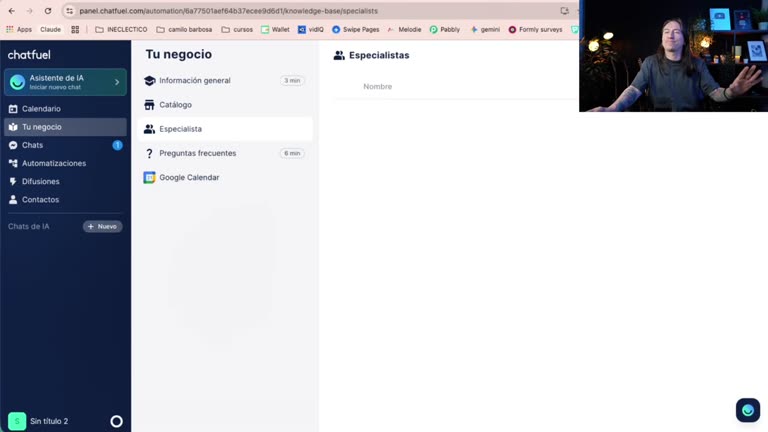The width and height of the screenshot is (768, 432).
Task: Click the graduation cap icon for Información general
Action: pos(149,80)
